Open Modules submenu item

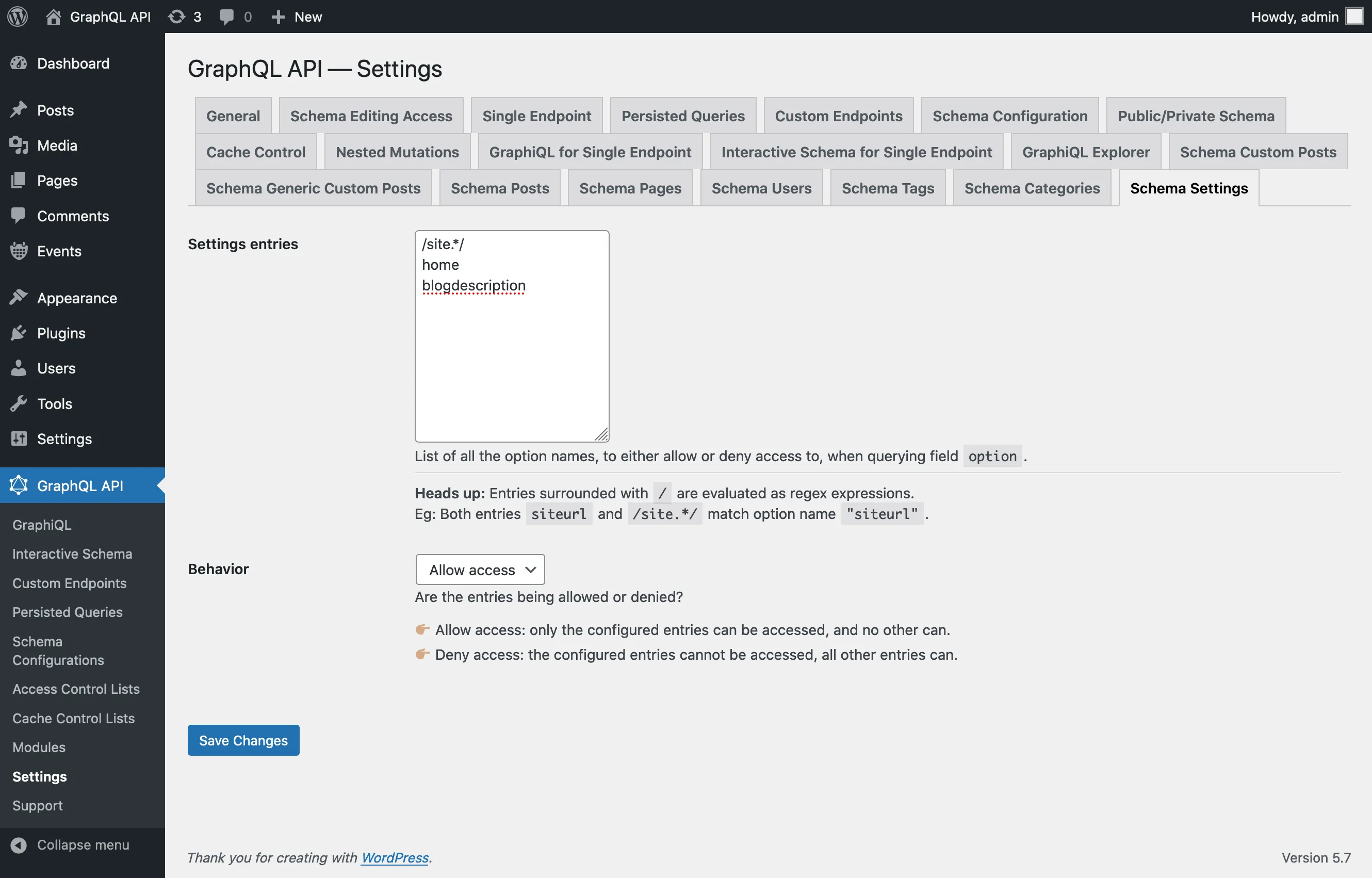pyautogui.click(x=39, y=747)
